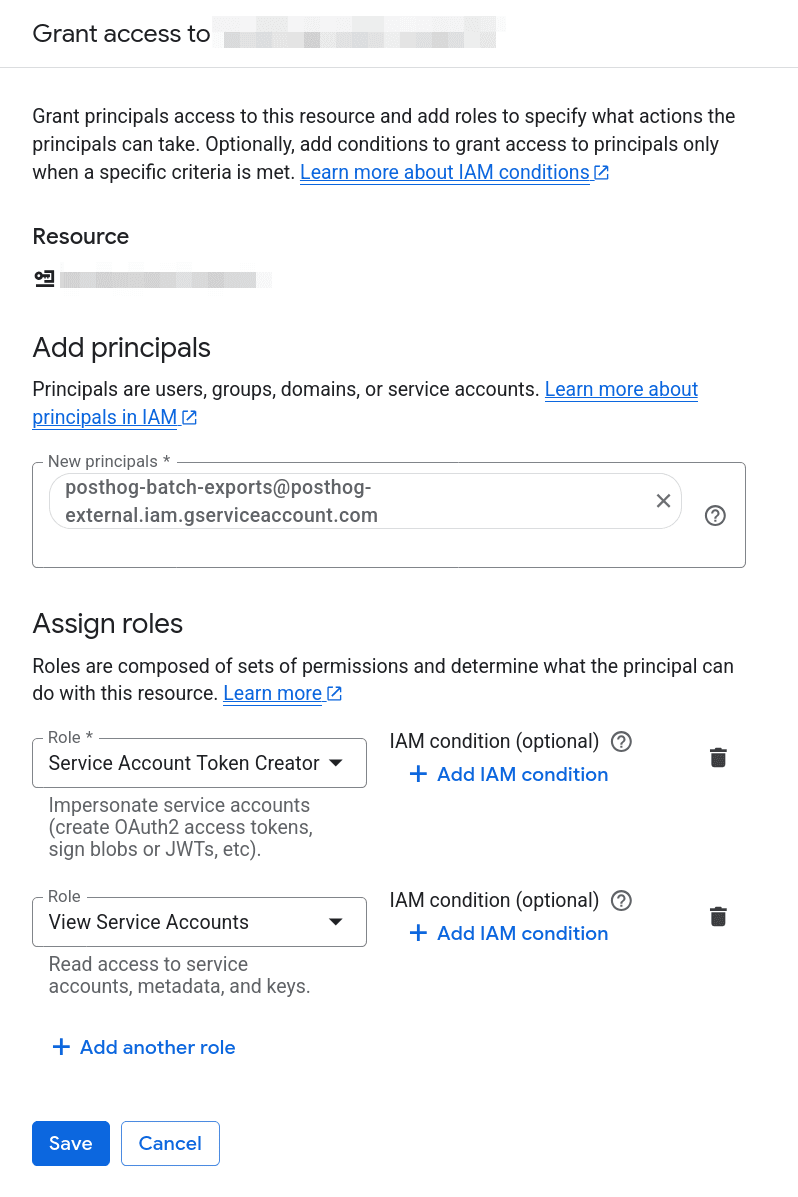Viewport: 798px width, 1197px height.
Task: Delete the Service Account Token Creator role with the trash icon
Action: point(718,757)
